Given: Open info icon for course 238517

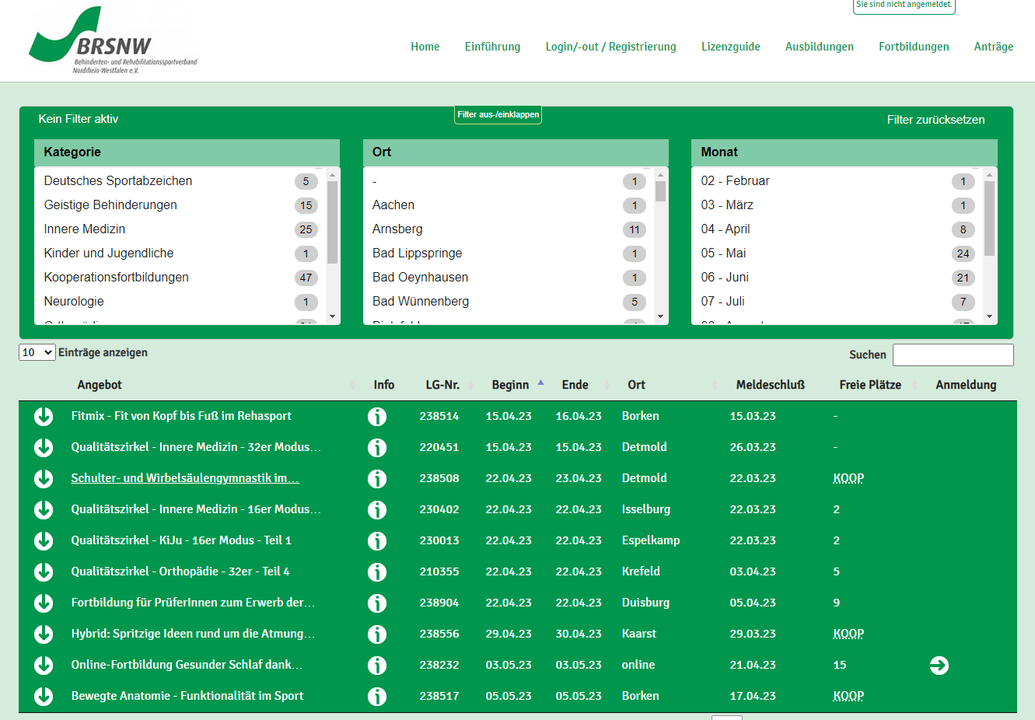Looking at the screenshot, I should tap(377, 696).
